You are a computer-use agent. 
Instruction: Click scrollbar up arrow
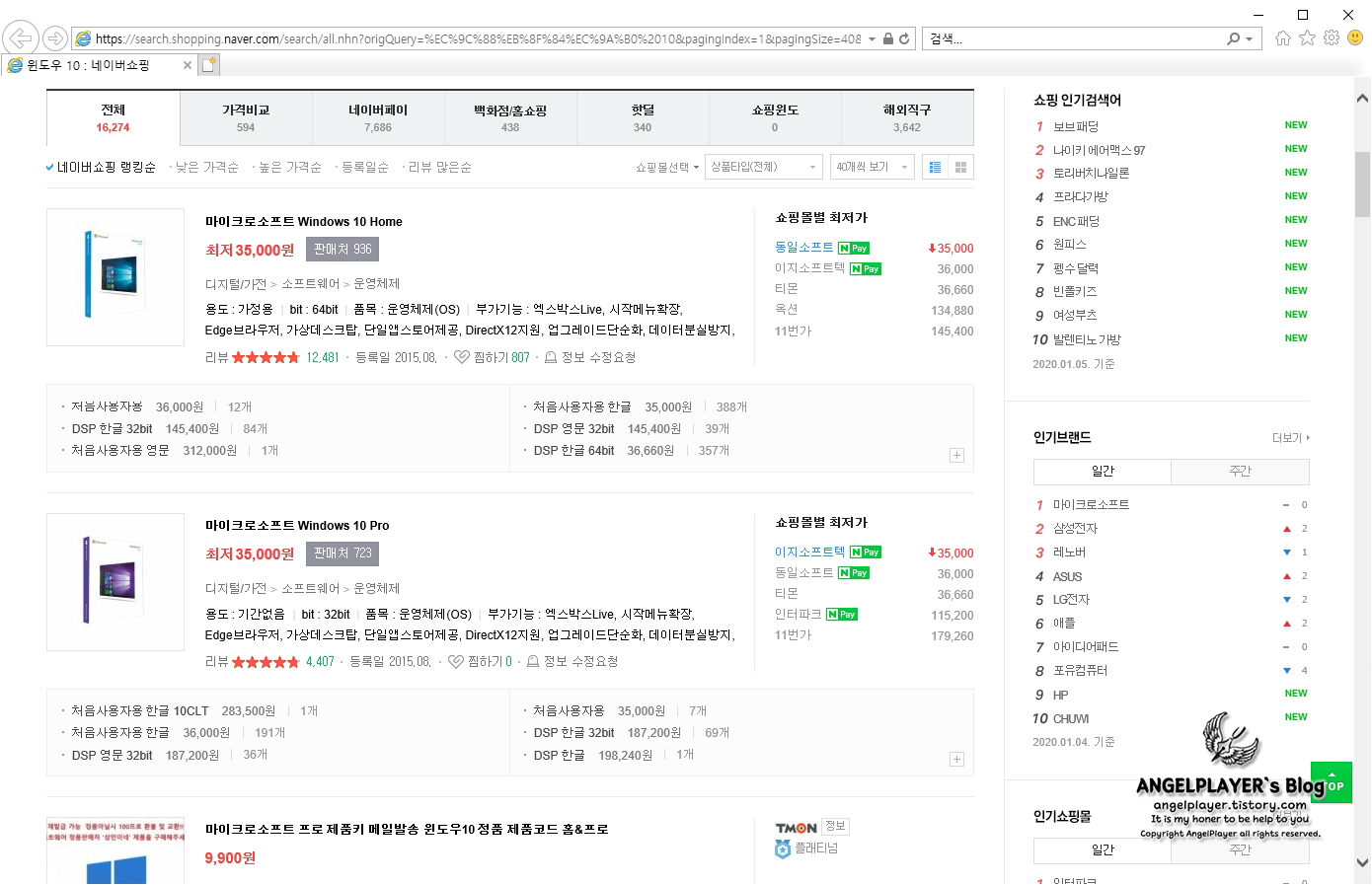[x=1362, y=98]
